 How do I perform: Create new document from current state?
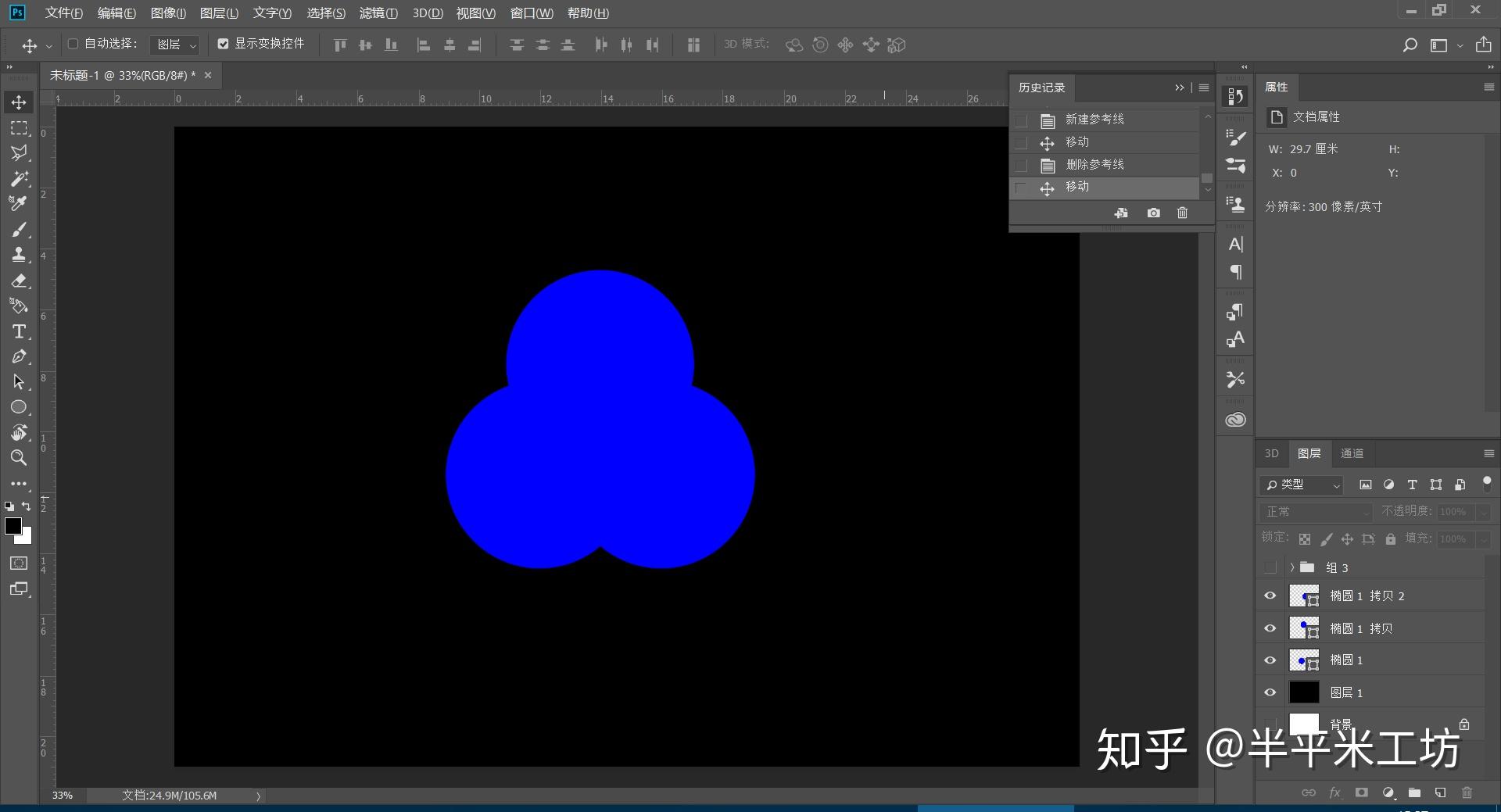[1121, 213]
